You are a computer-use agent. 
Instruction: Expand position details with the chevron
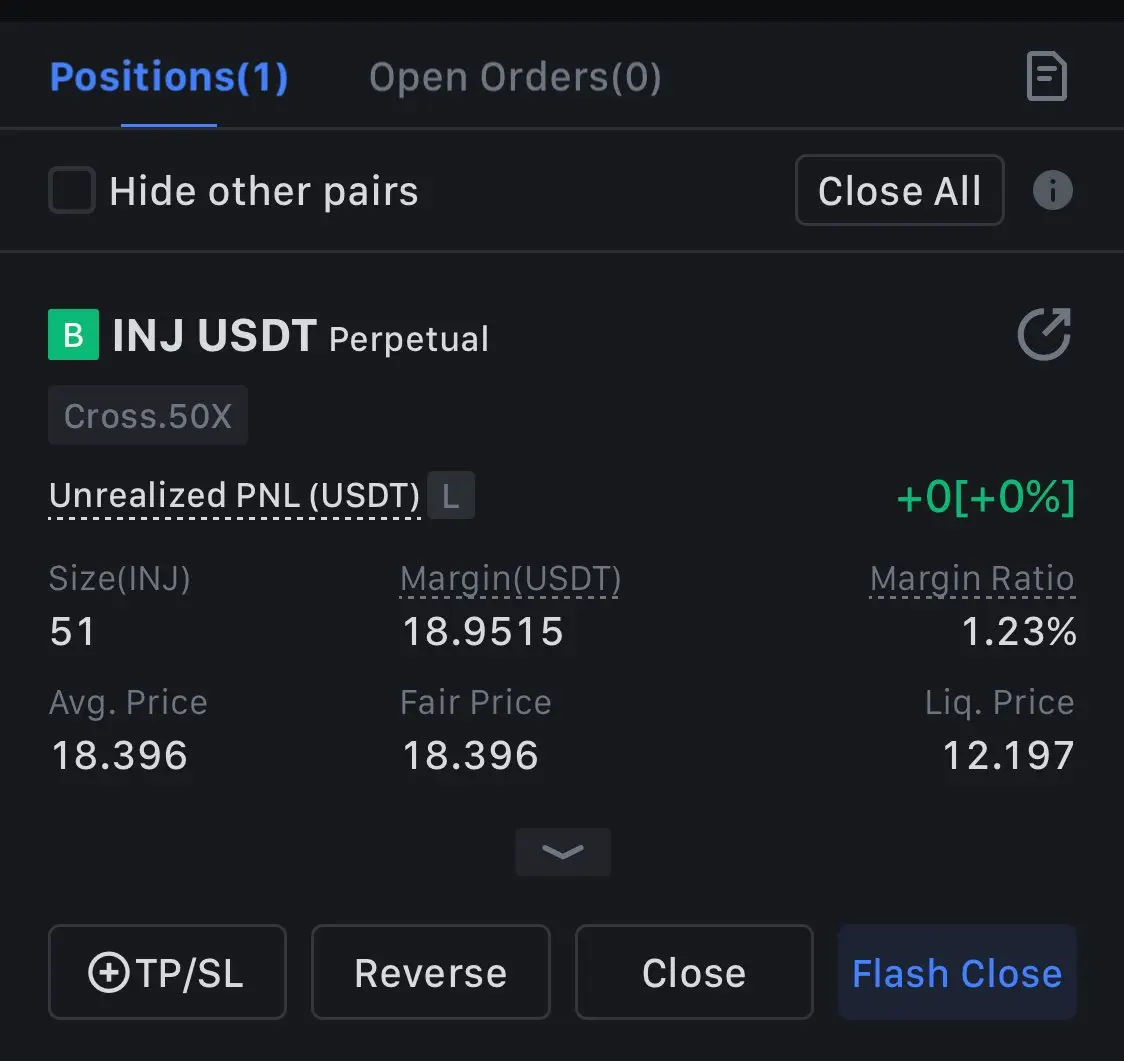click(563, 852)
